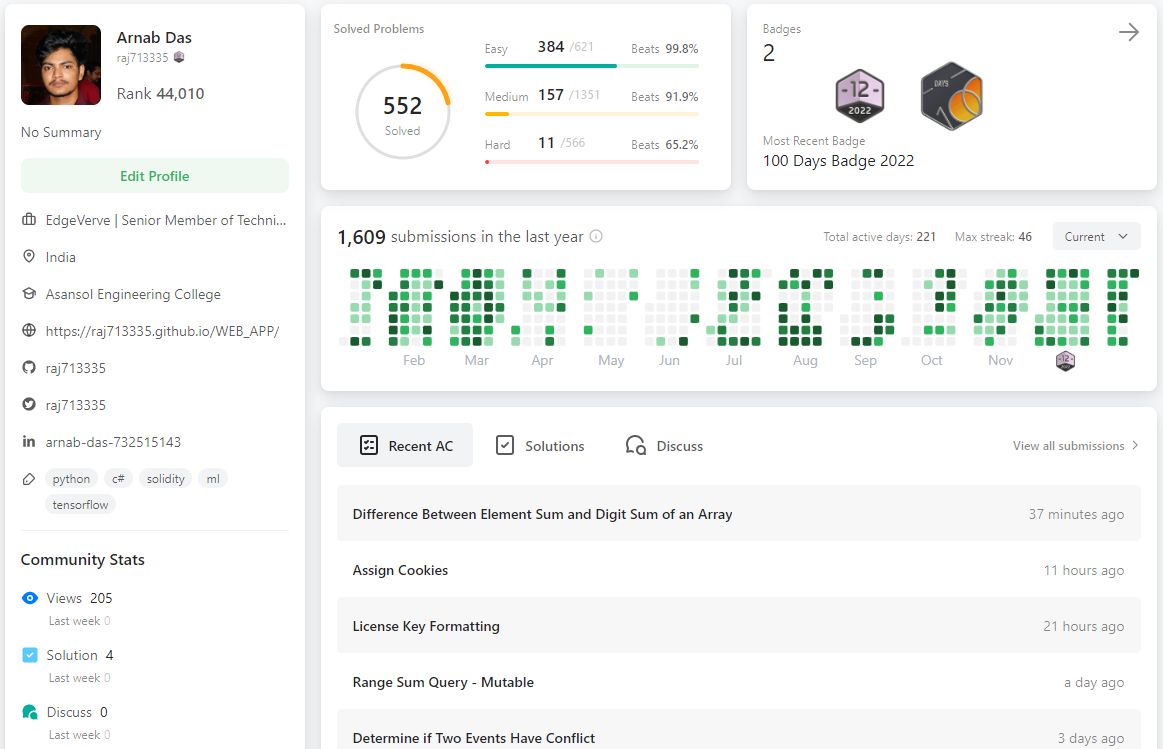Click the 12 2022 hexagon badge
This screenshot has height=749, width=1163.
coord(860,96)
